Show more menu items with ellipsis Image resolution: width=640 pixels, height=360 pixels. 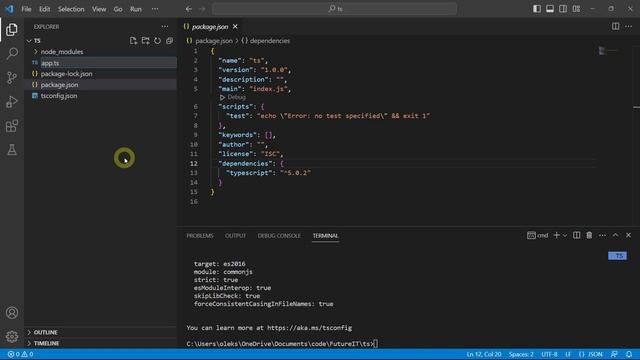click(155, 9)
